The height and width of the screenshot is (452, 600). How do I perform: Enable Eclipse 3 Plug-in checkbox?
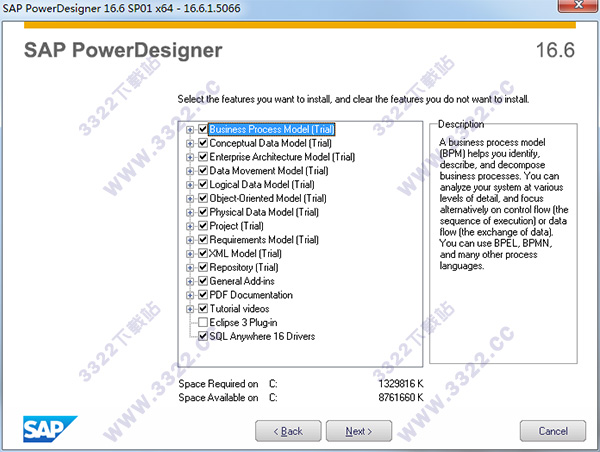pyautogui.click(x=203, y=322)
